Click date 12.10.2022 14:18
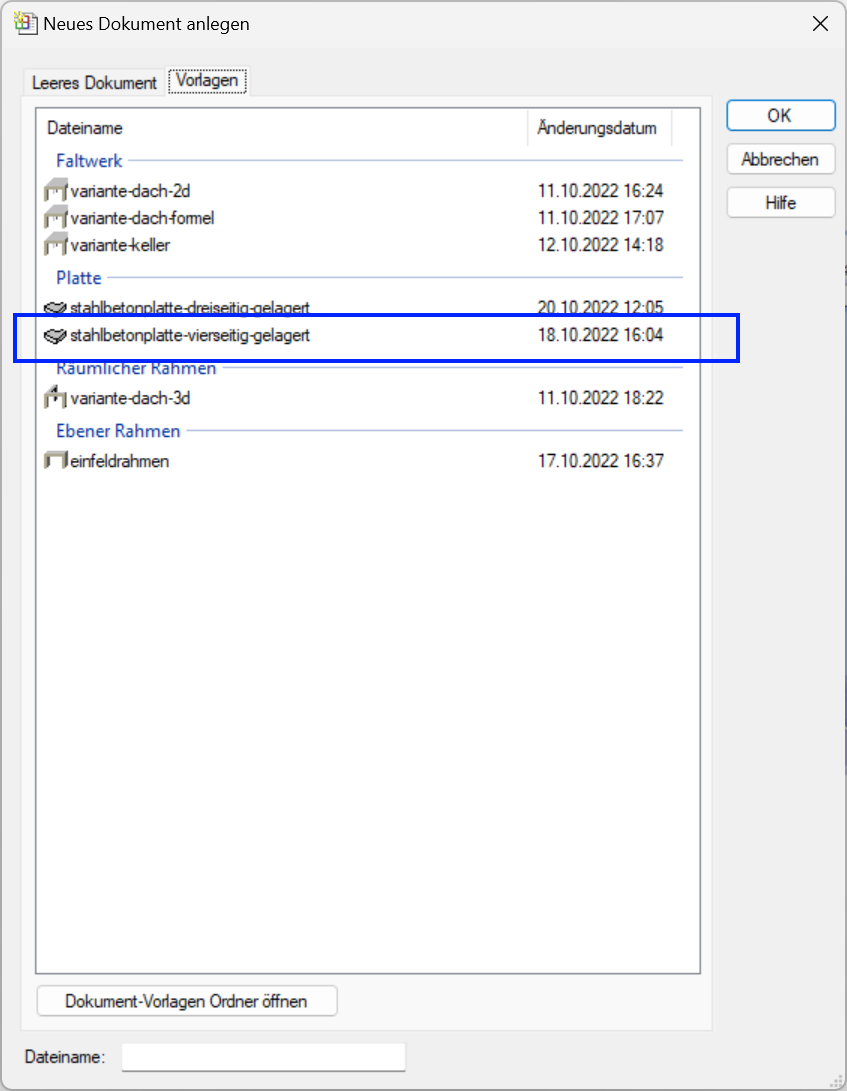The width and height of the screenshot is (847, 1091). 600,245
